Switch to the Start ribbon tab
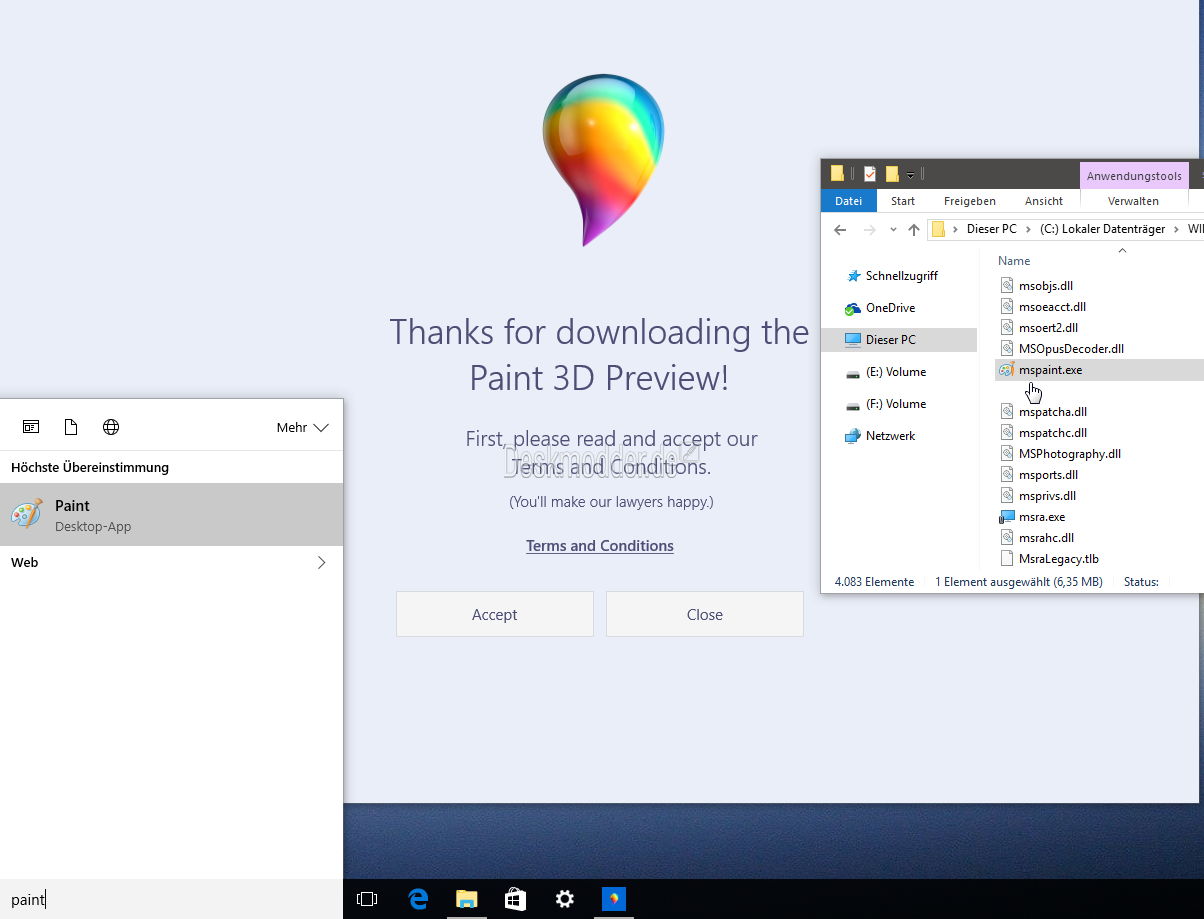 pos(903,201)
